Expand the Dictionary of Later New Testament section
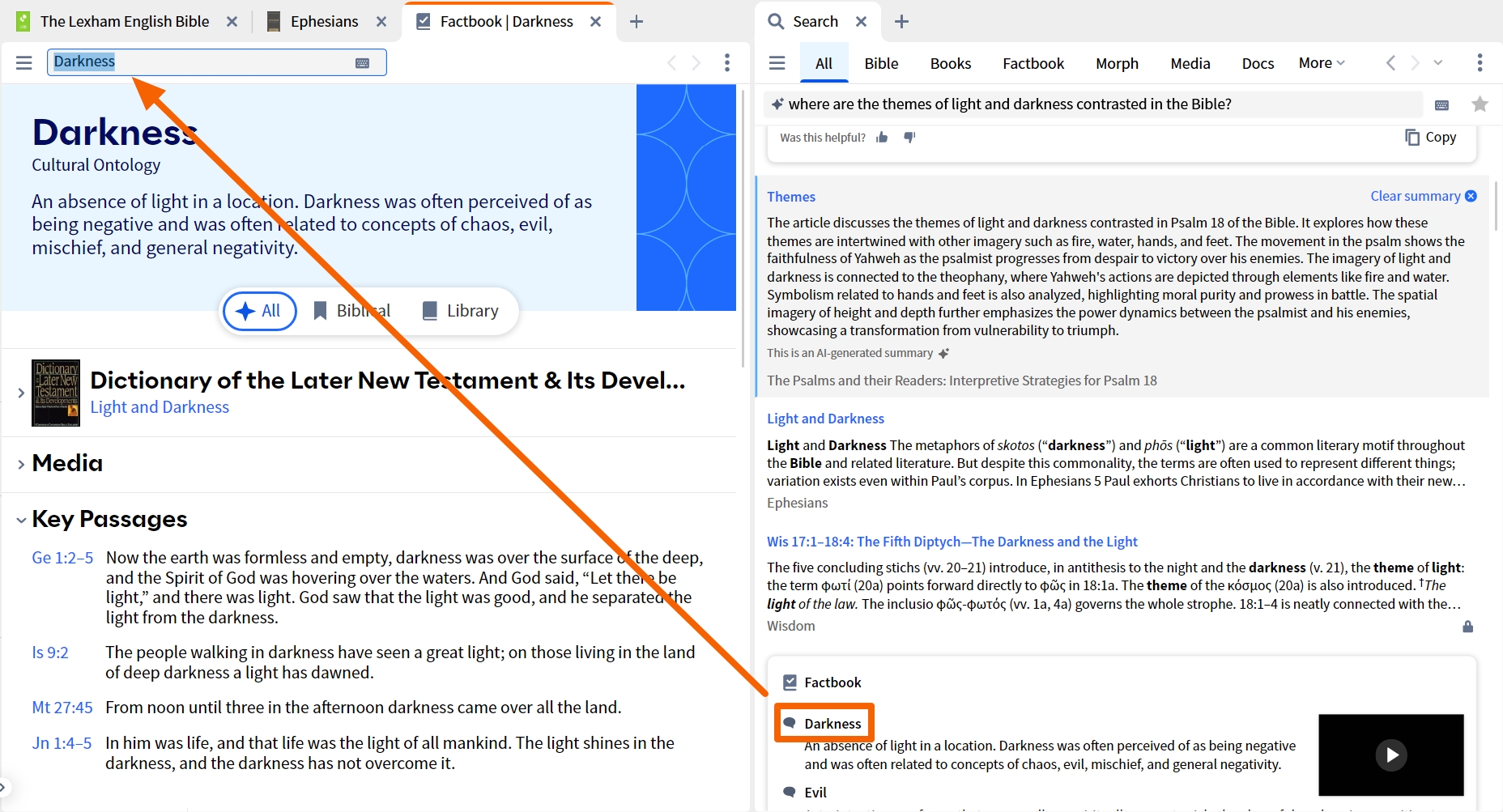This screenshot has height=812, width=1503. [21, 393]
